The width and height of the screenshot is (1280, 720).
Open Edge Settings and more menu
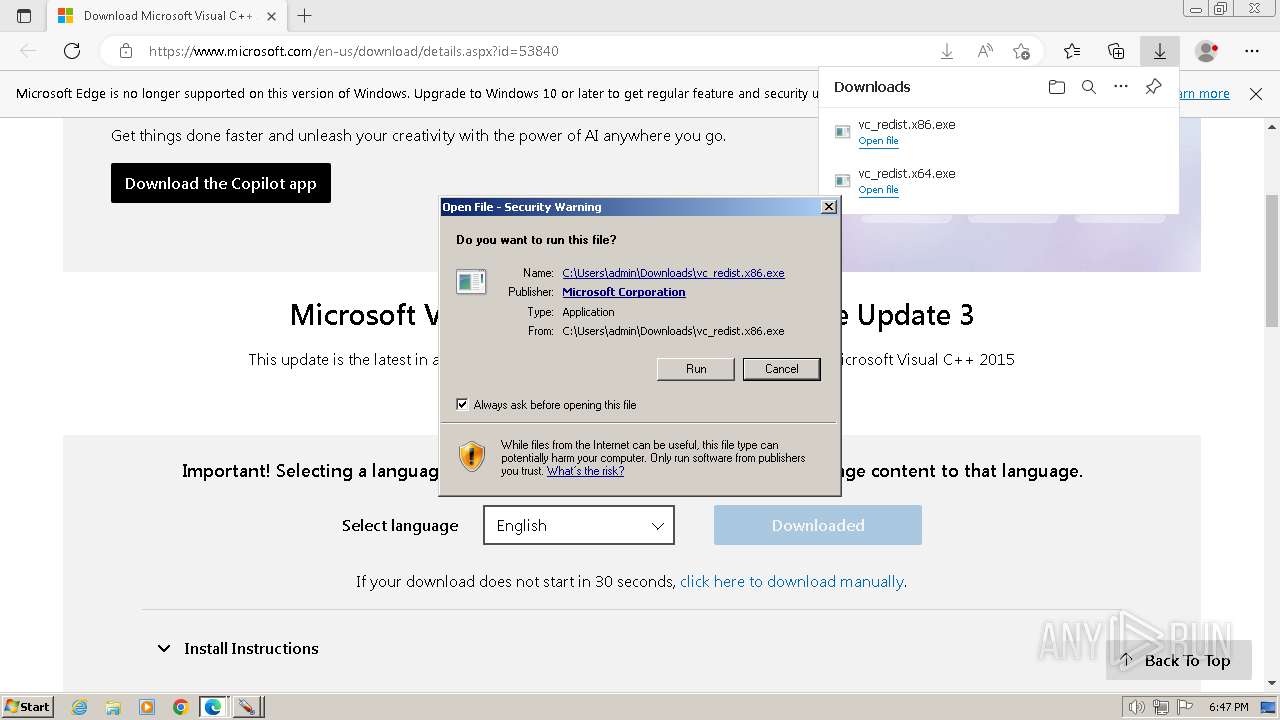tap(1252, 51)
